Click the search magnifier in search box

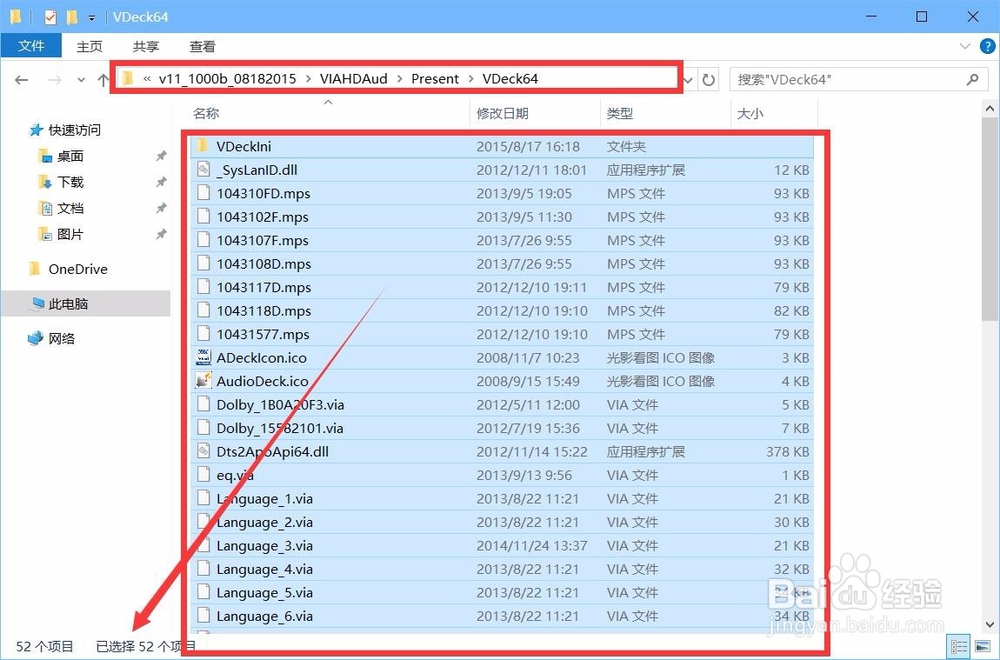[x=970, y=79]
